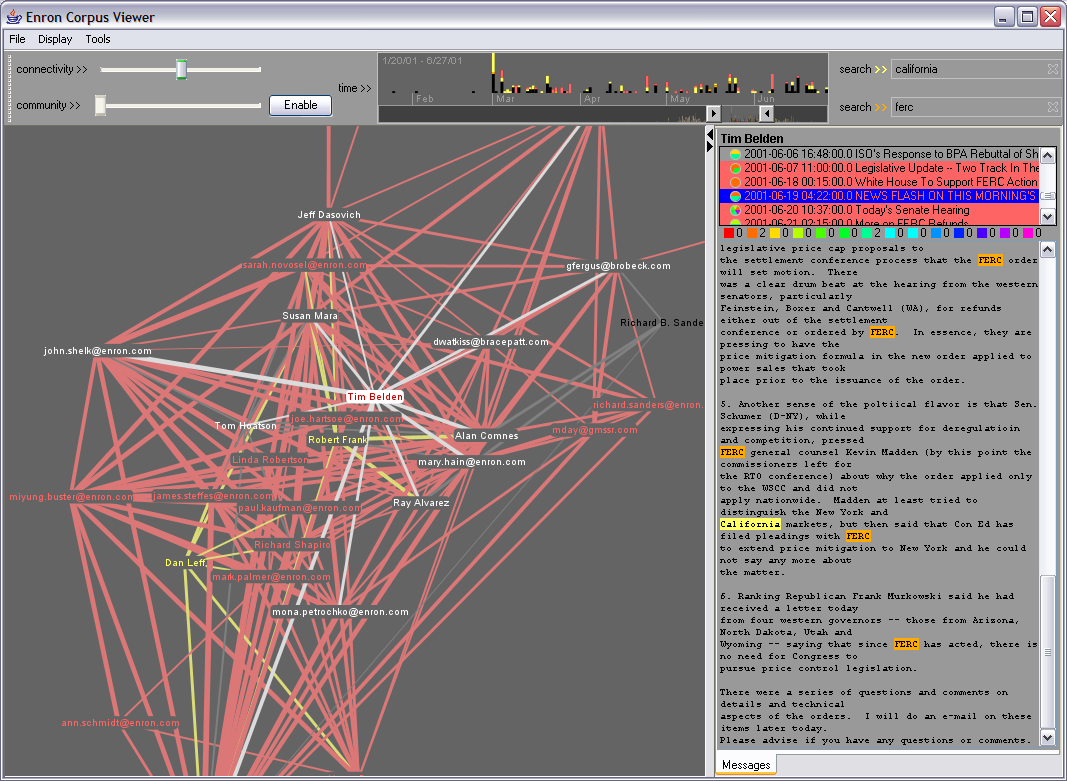Select the Susan Mara node
Viewport: 1067px width, 781px height.
[x=310, y=316]
